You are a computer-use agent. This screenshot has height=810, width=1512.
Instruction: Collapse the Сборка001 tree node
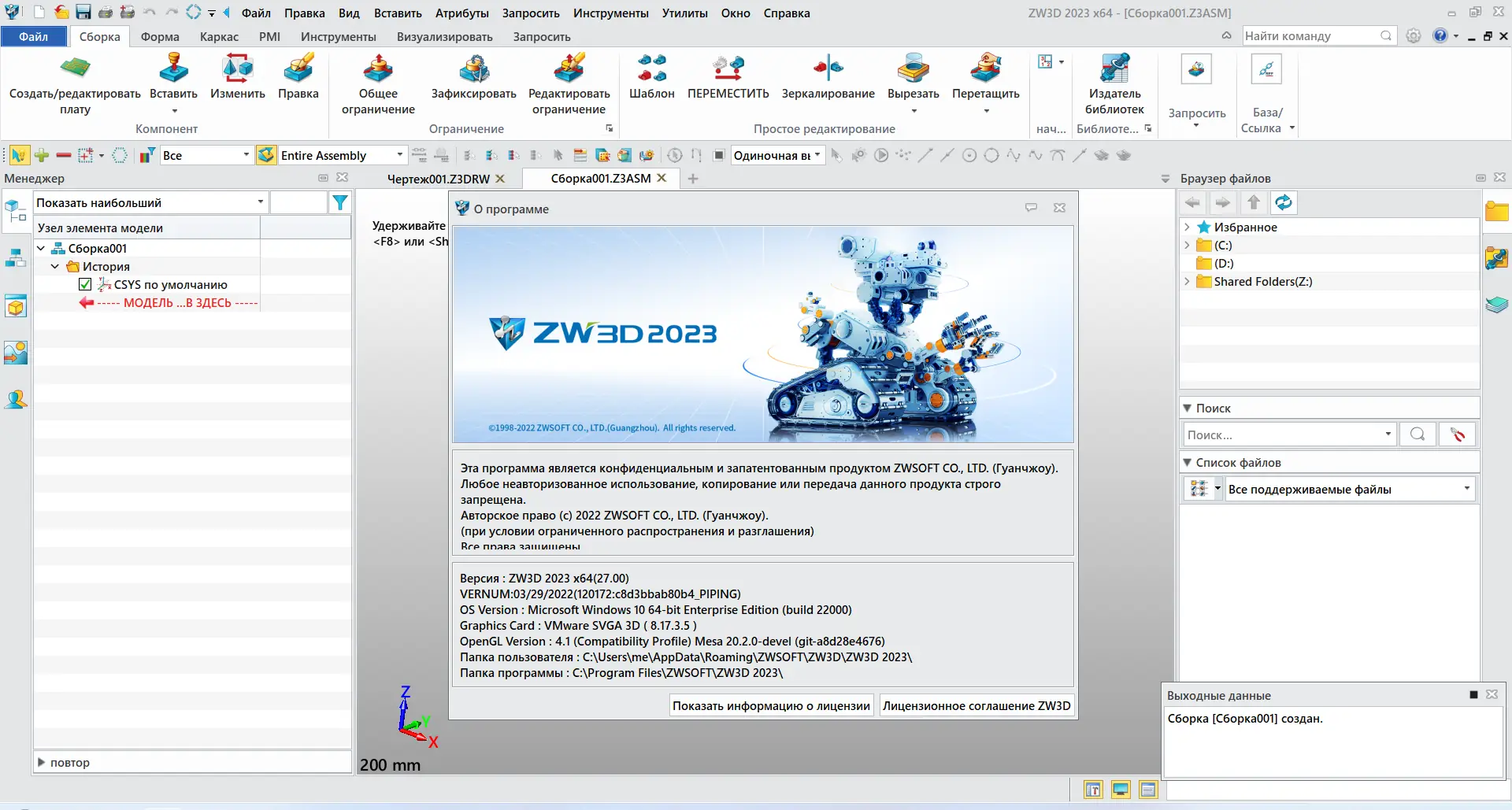[41, 248]
